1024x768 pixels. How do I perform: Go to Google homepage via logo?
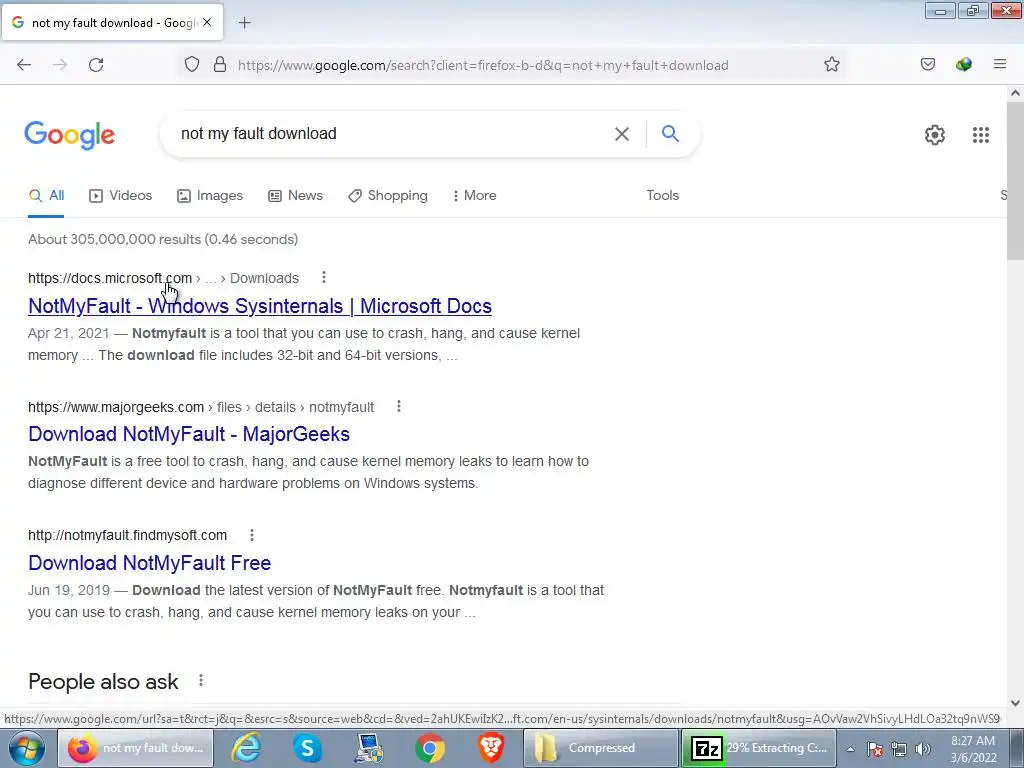pyautogui.click(x=70, y=135)
